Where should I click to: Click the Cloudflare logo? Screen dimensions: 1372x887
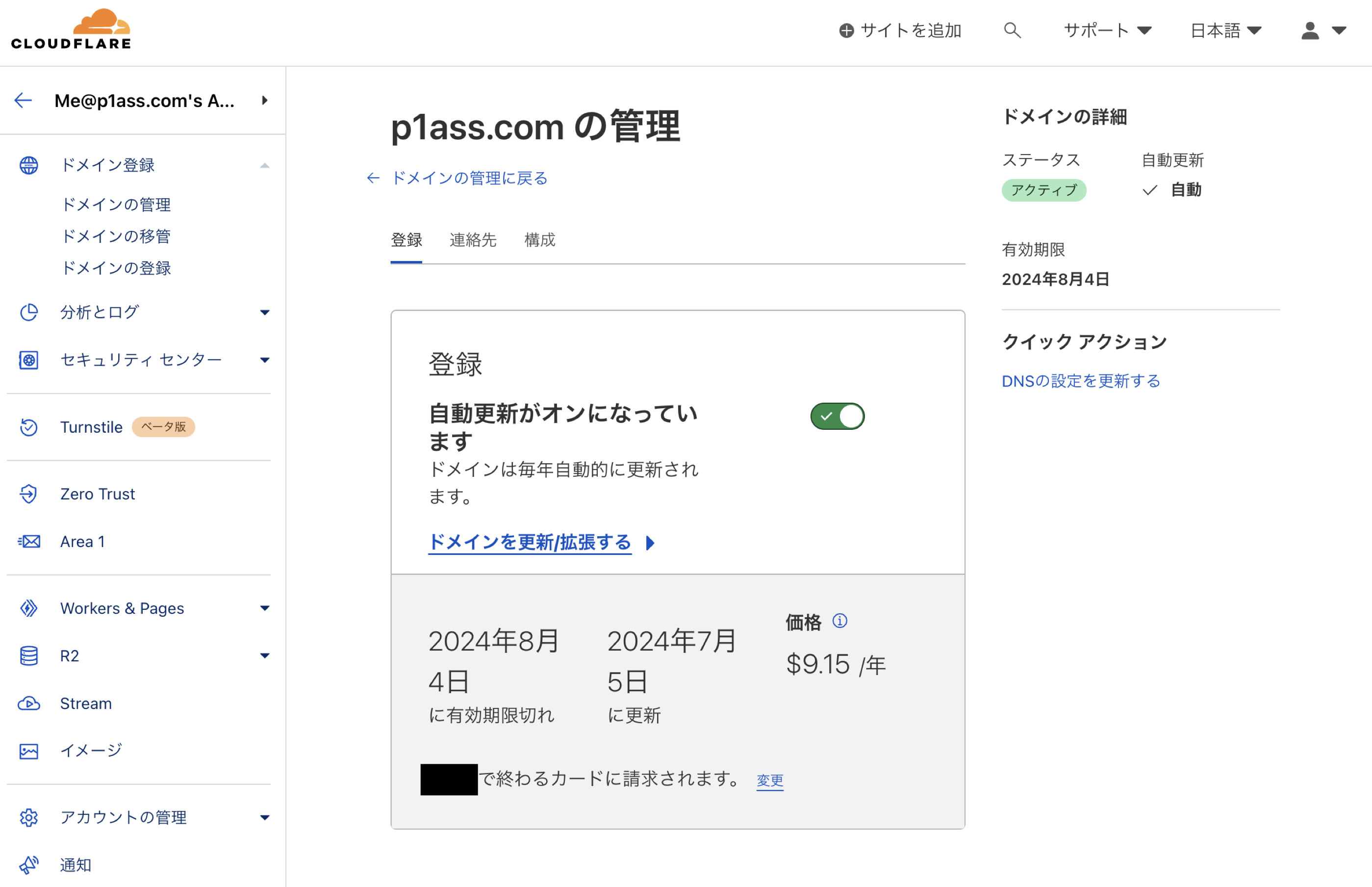point(72,30)
